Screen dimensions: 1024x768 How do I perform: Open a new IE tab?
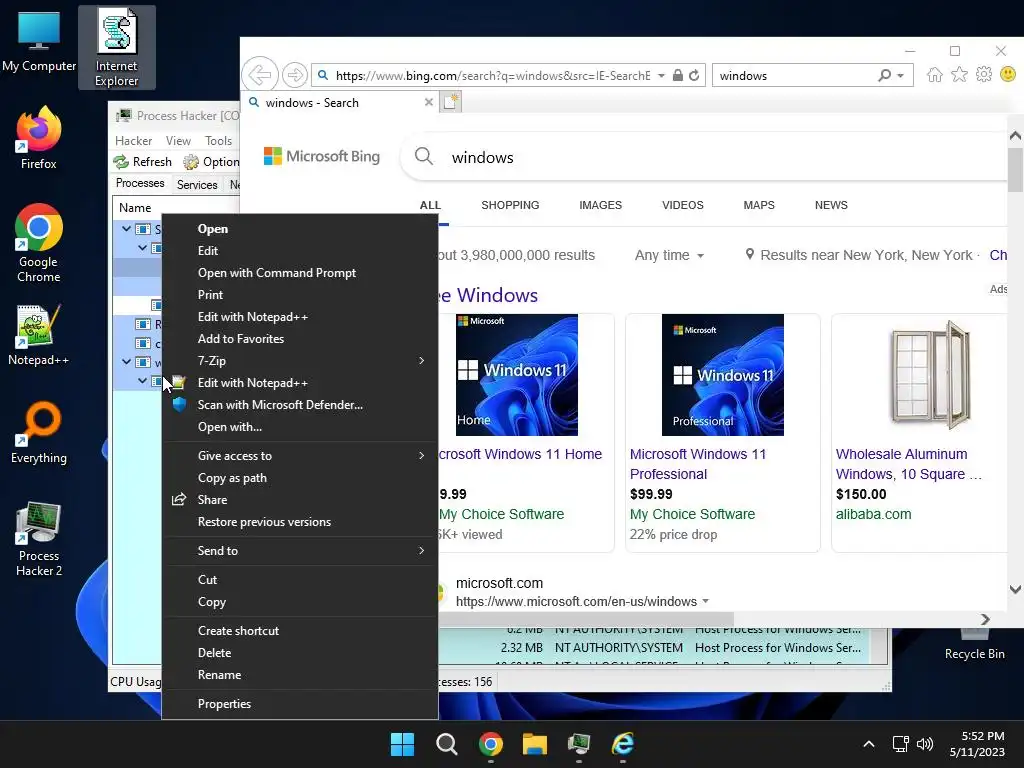point(451,102)
